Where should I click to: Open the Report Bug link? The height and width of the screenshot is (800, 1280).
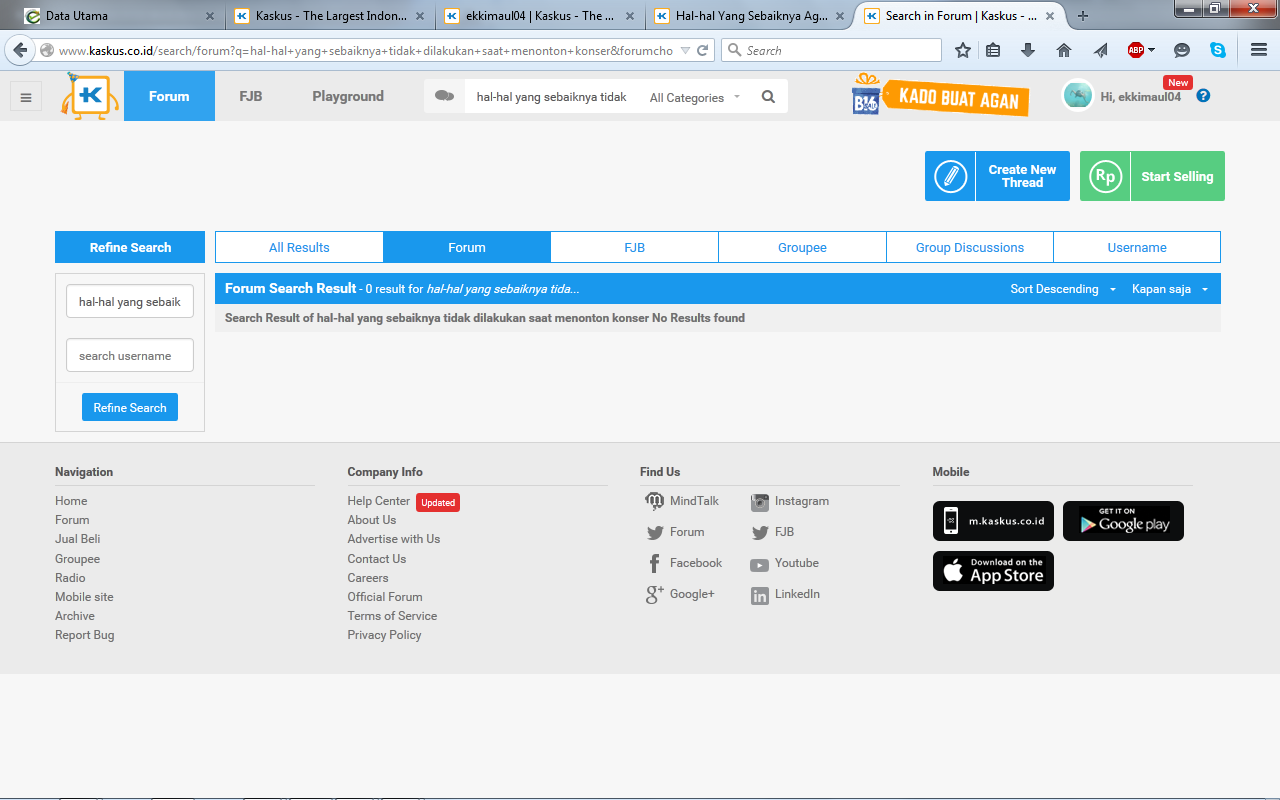85,635
